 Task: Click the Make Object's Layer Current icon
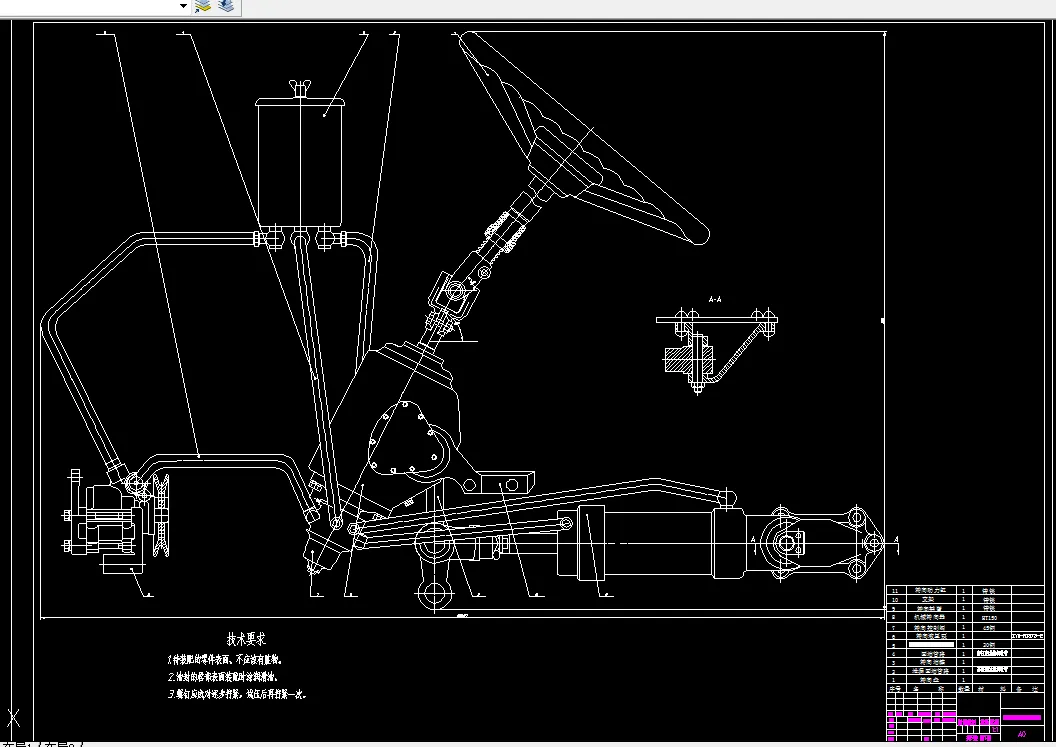click(x=203, y=6)
